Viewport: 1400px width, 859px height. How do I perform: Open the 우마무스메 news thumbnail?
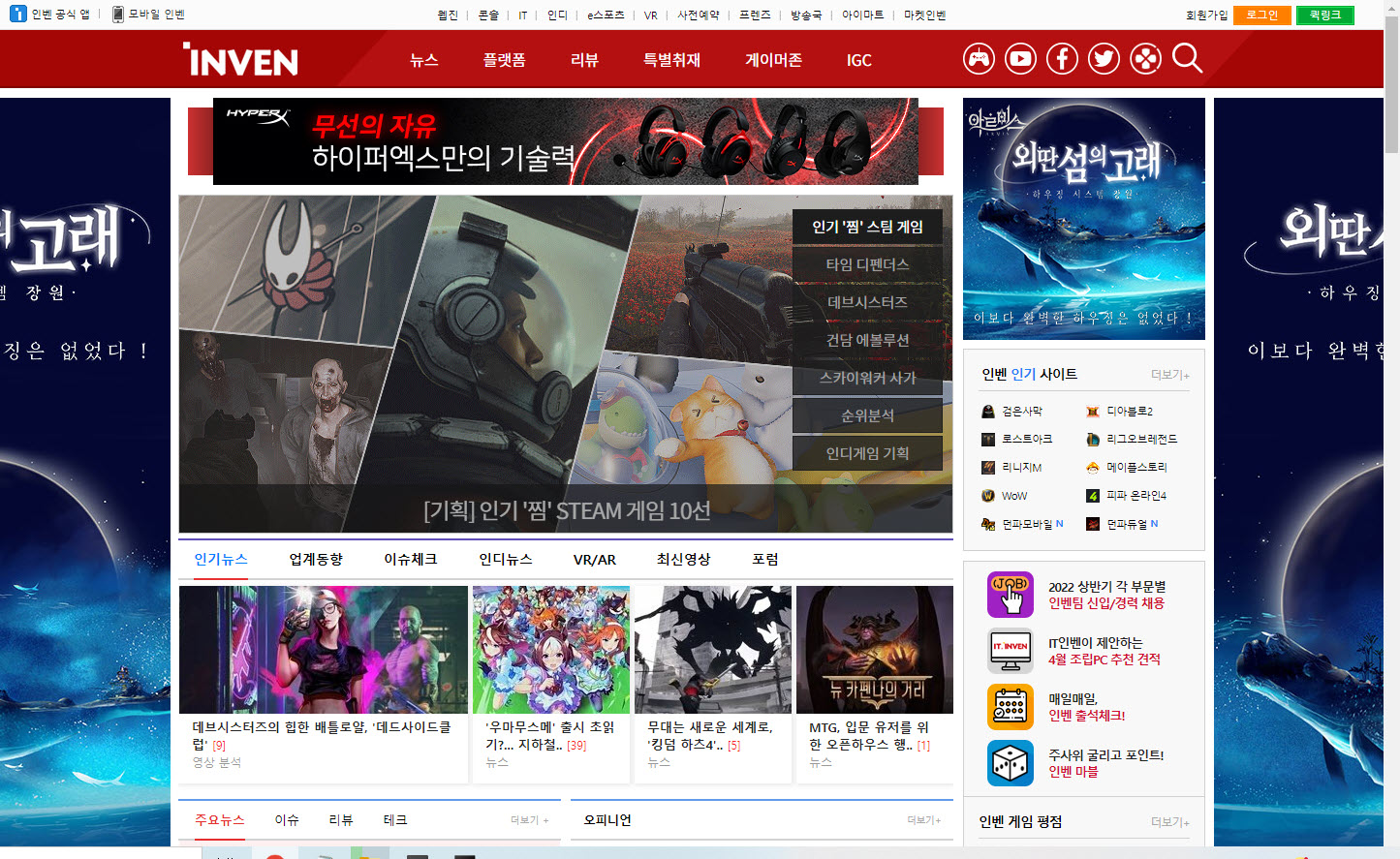click(551, 650)
